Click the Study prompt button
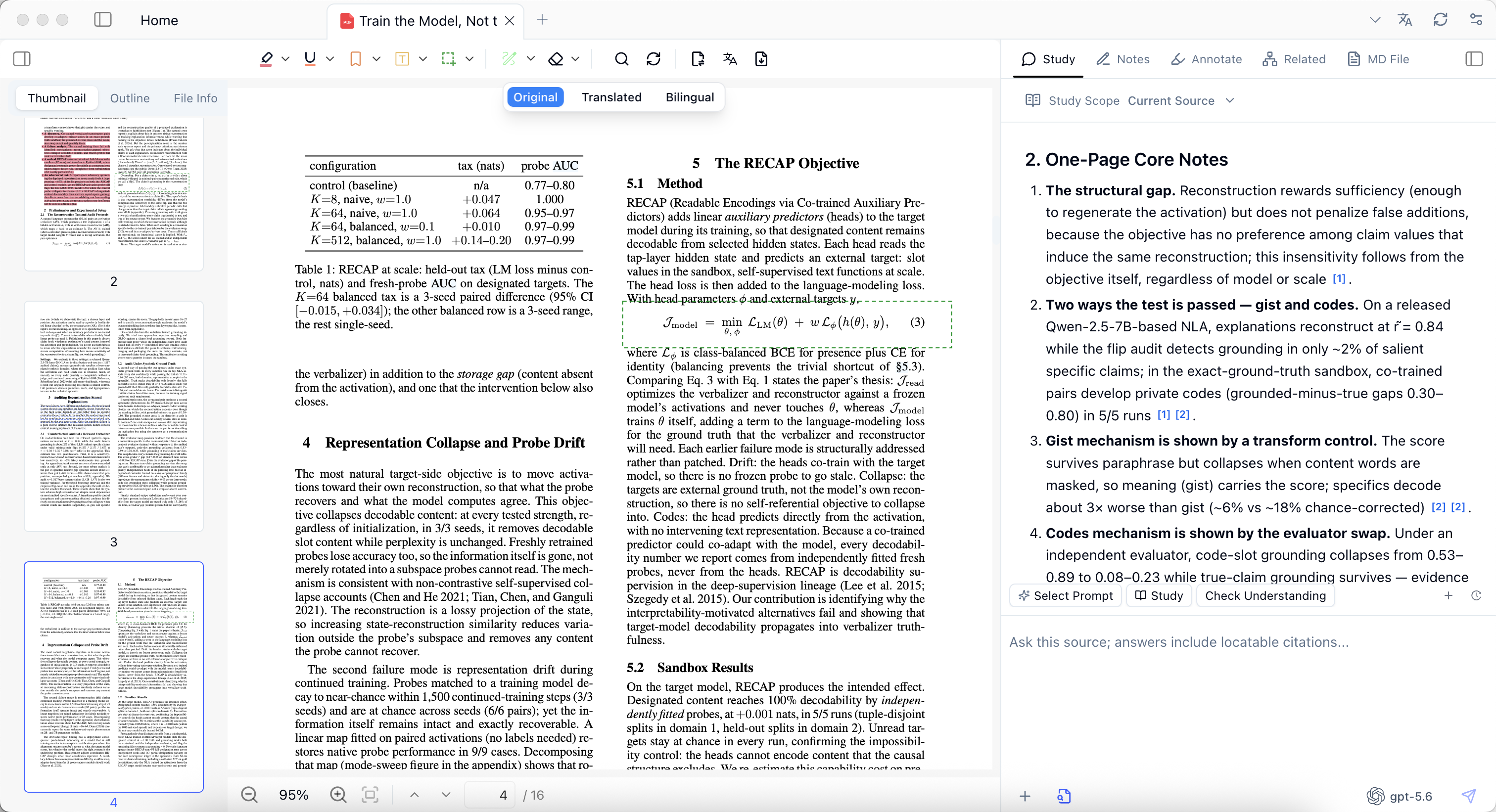The image size is (1496, 812). [x=1159, y=595]
